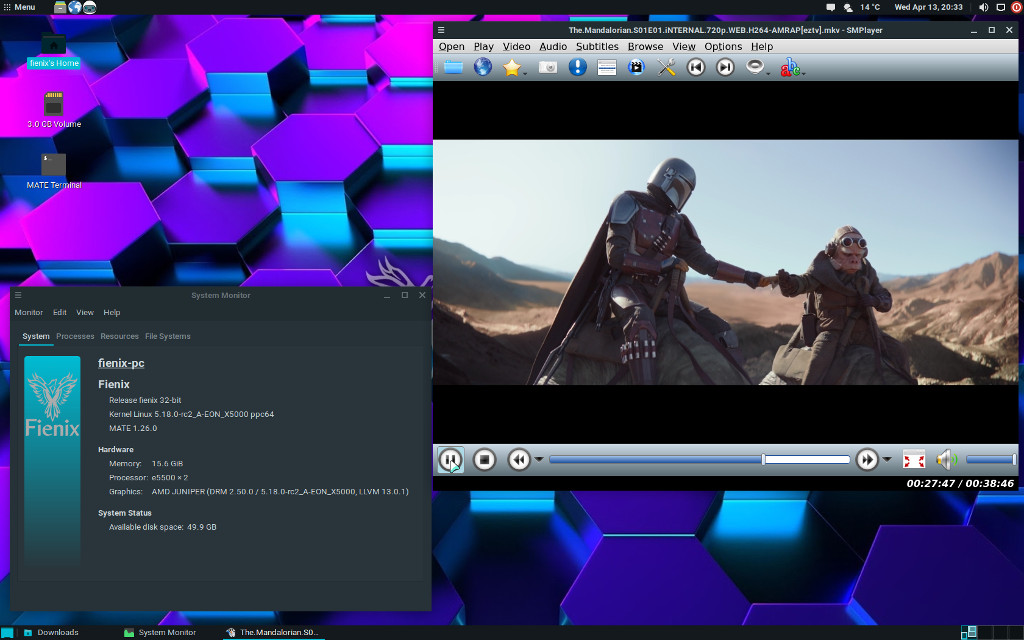Open the Monitor menu in System Monitor

[29, 312]
